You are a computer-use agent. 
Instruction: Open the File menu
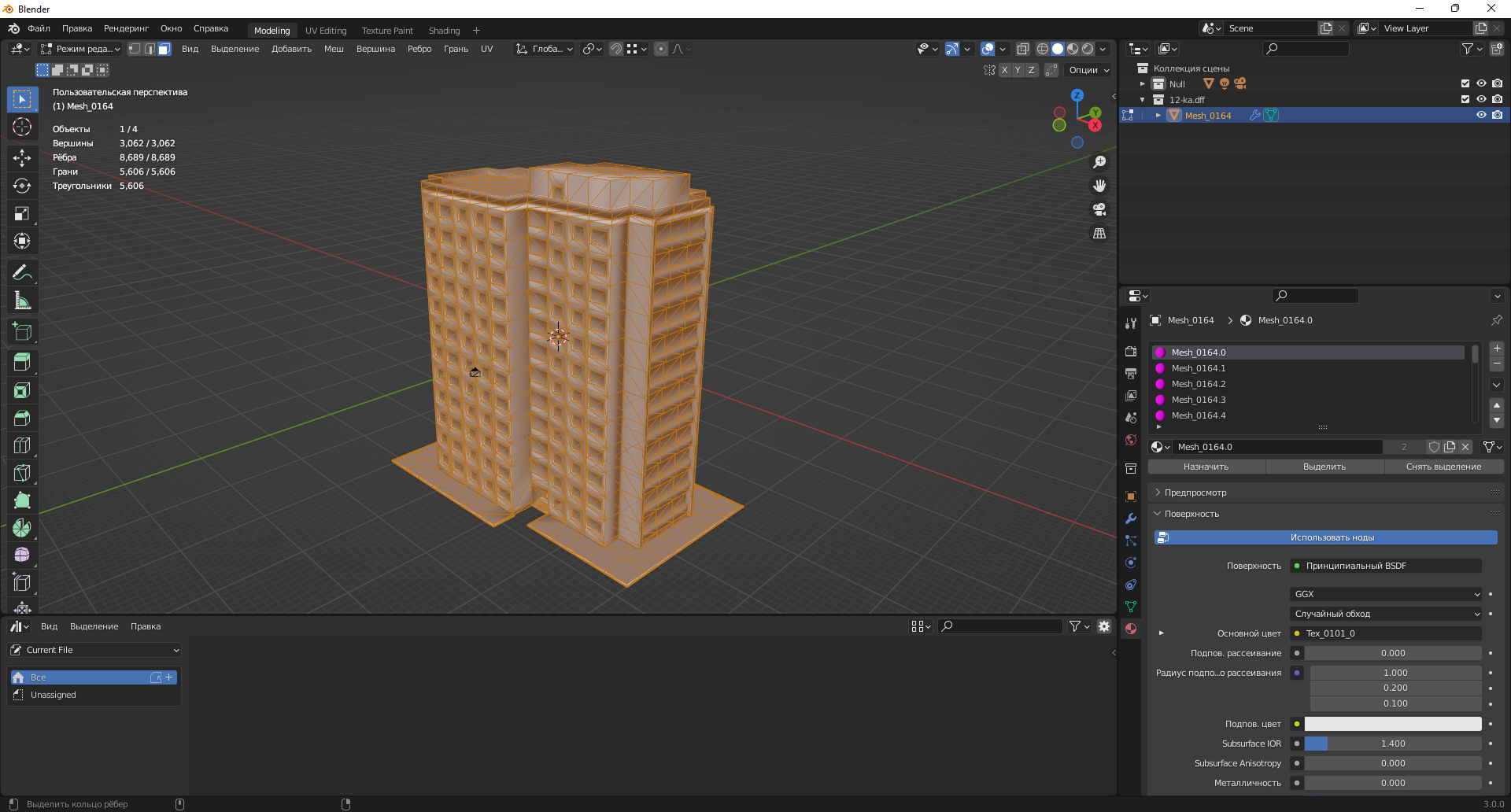(39, 28)
